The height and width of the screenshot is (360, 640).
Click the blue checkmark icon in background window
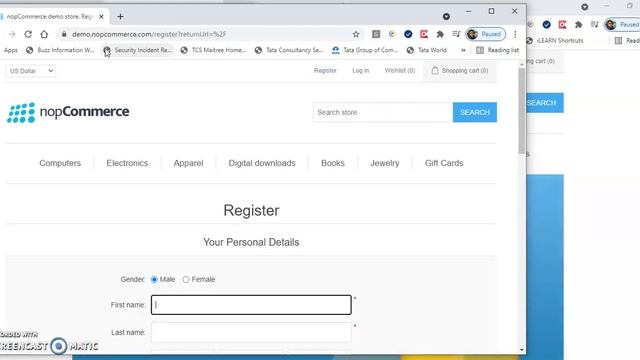(547, 25)
